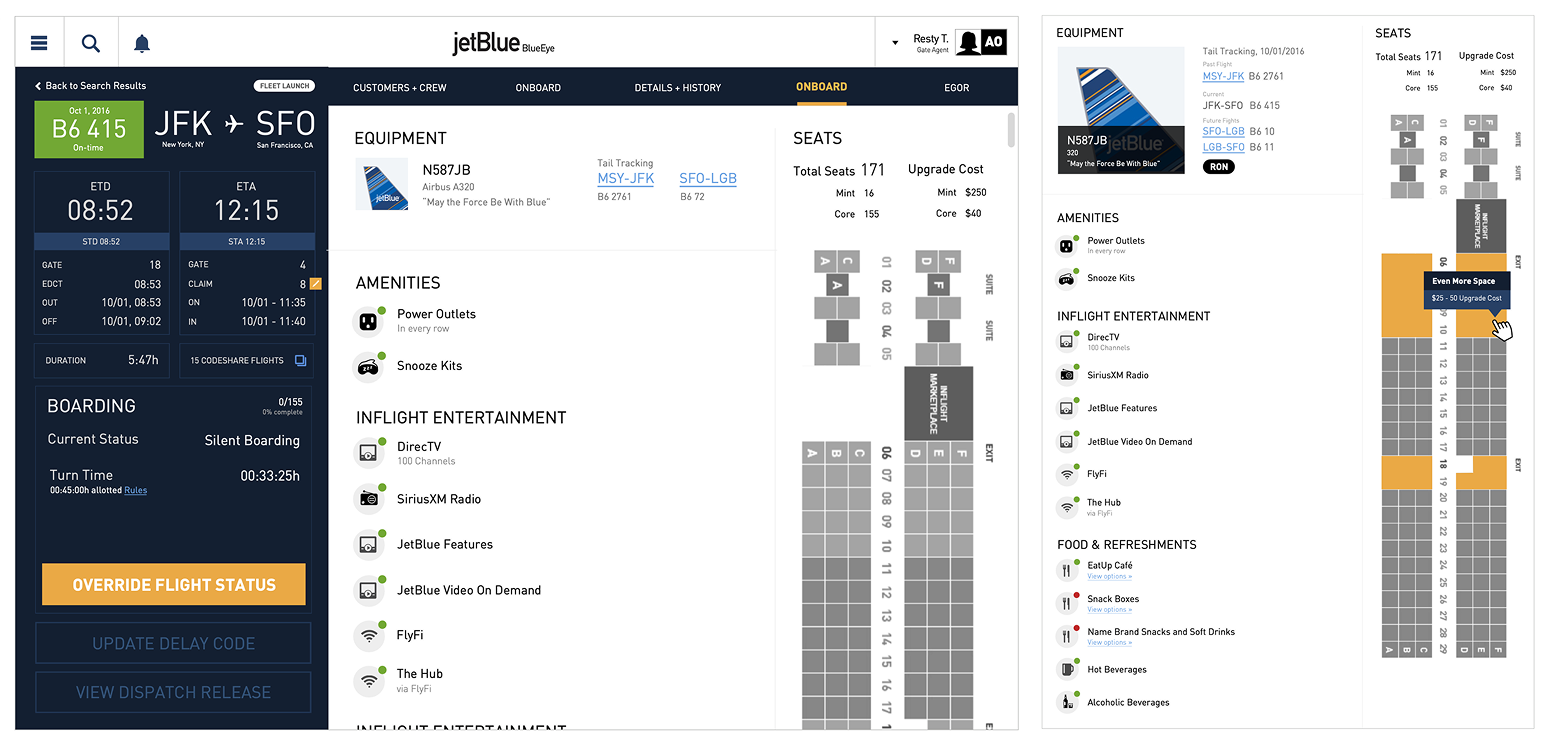Open the SFO-LGB B6 10 future flight link
The width and height of the screenshot is (1565, 750).
[1223, 131]
